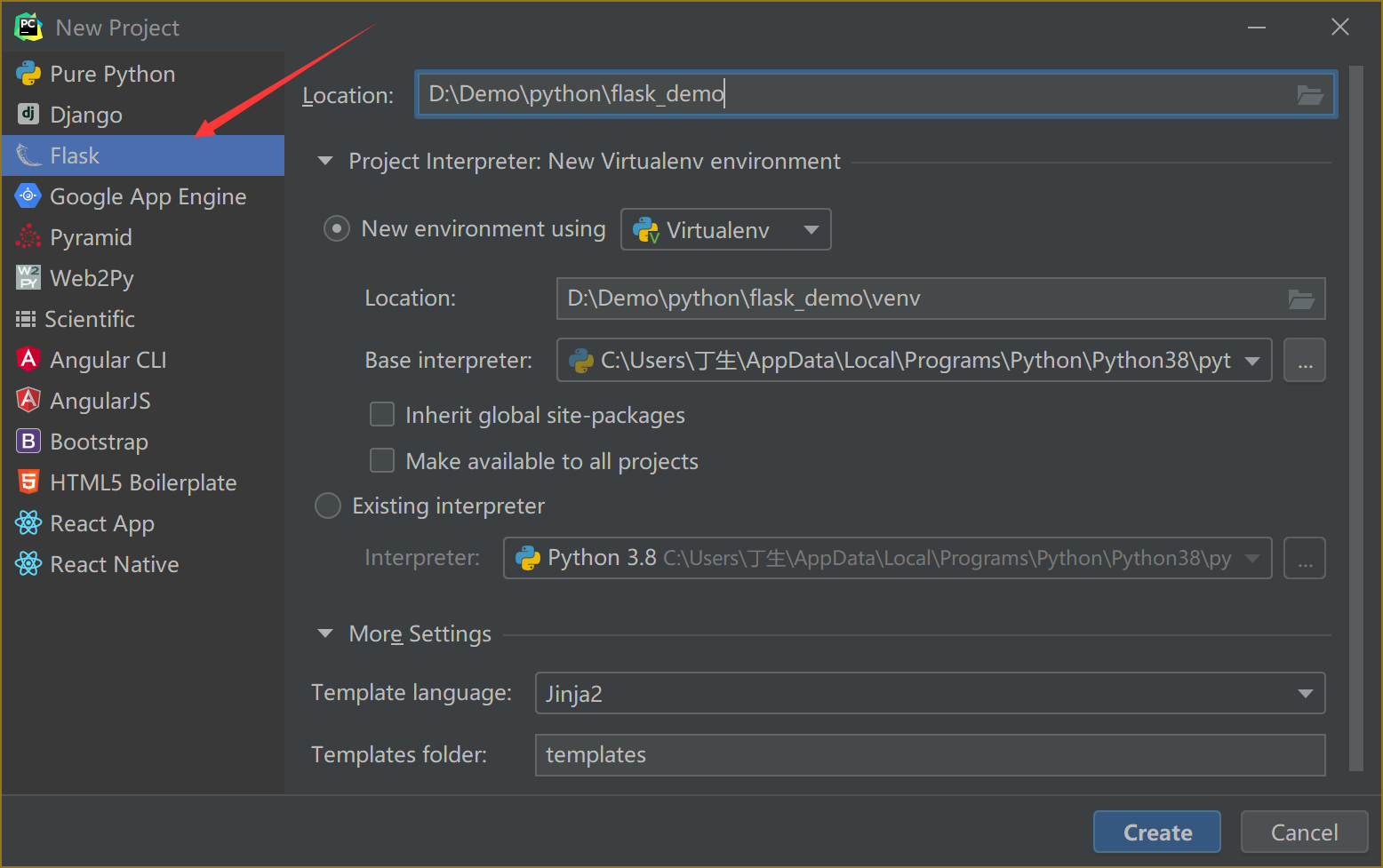Click the Create button
This screenshot has width=1383, height=868.
tap(1157, 832)
